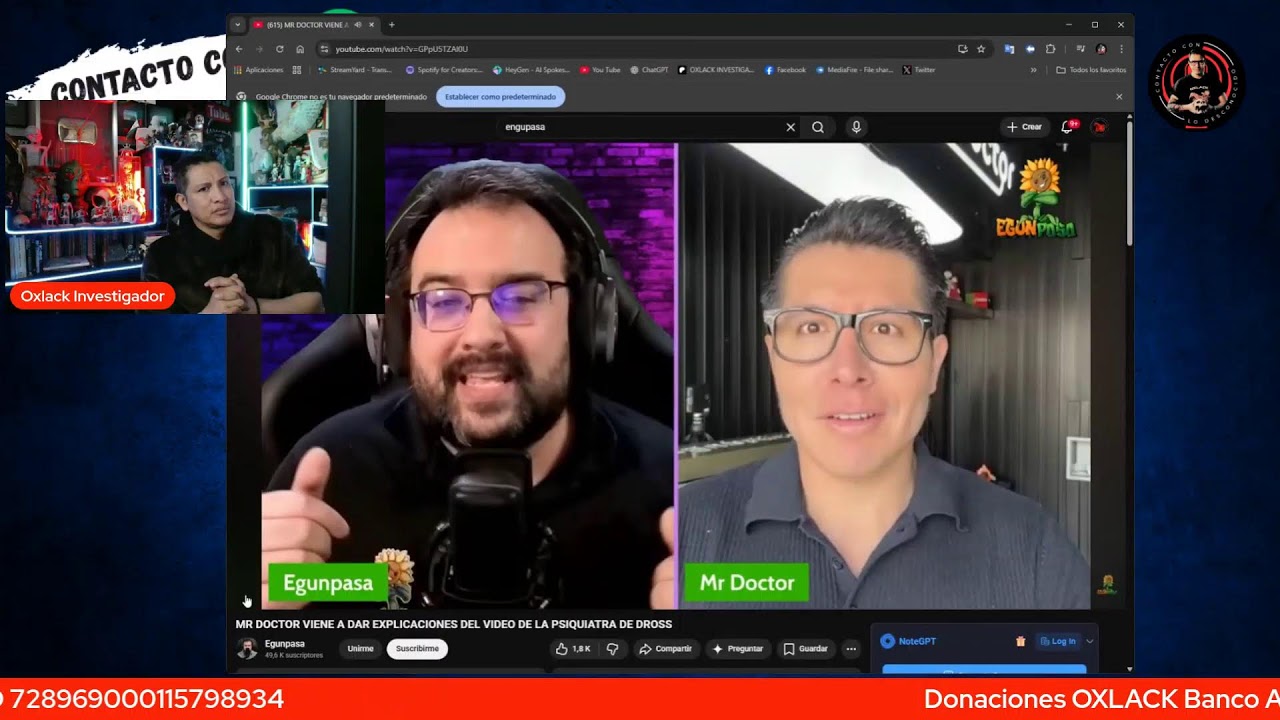This screenshot has width=1280, height=720.
Task: Open more actions three-dot menu below video
Action: (851, 649)
